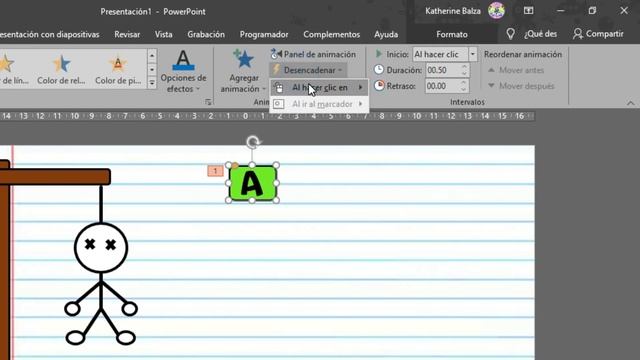Image resolution: width=640 pixels, height=360 pixels.
Task: Click Agregar animación star button
Action: tap(244, 71)
